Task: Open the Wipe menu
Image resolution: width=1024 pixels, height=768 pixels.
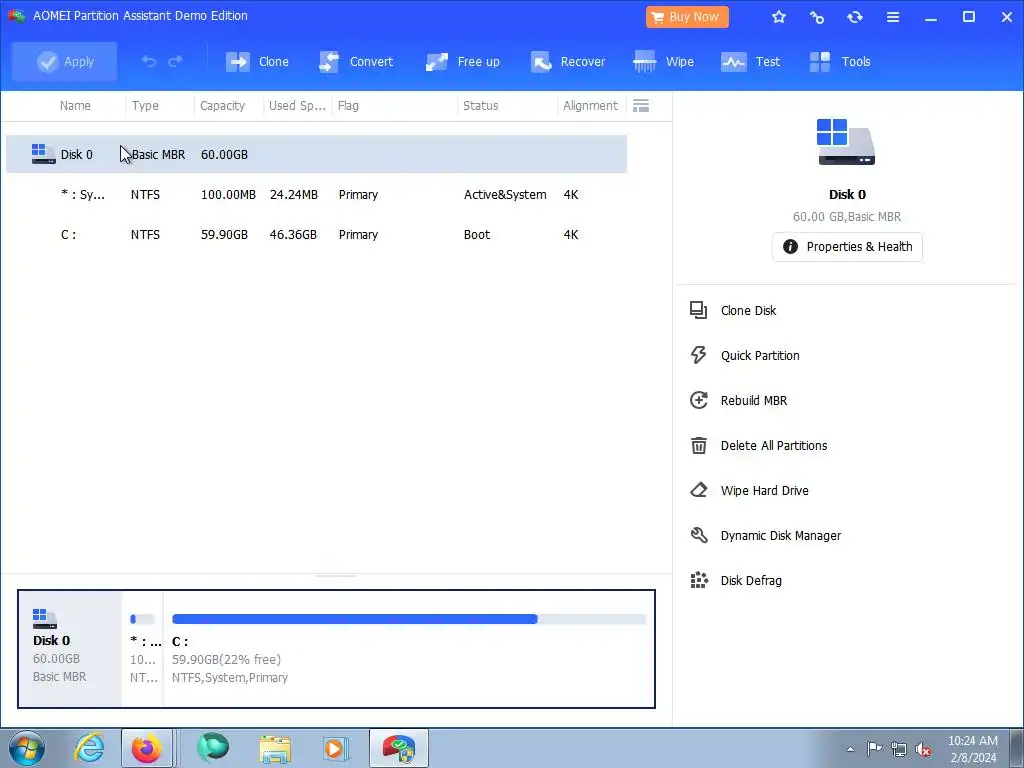Action: (664, 61)
